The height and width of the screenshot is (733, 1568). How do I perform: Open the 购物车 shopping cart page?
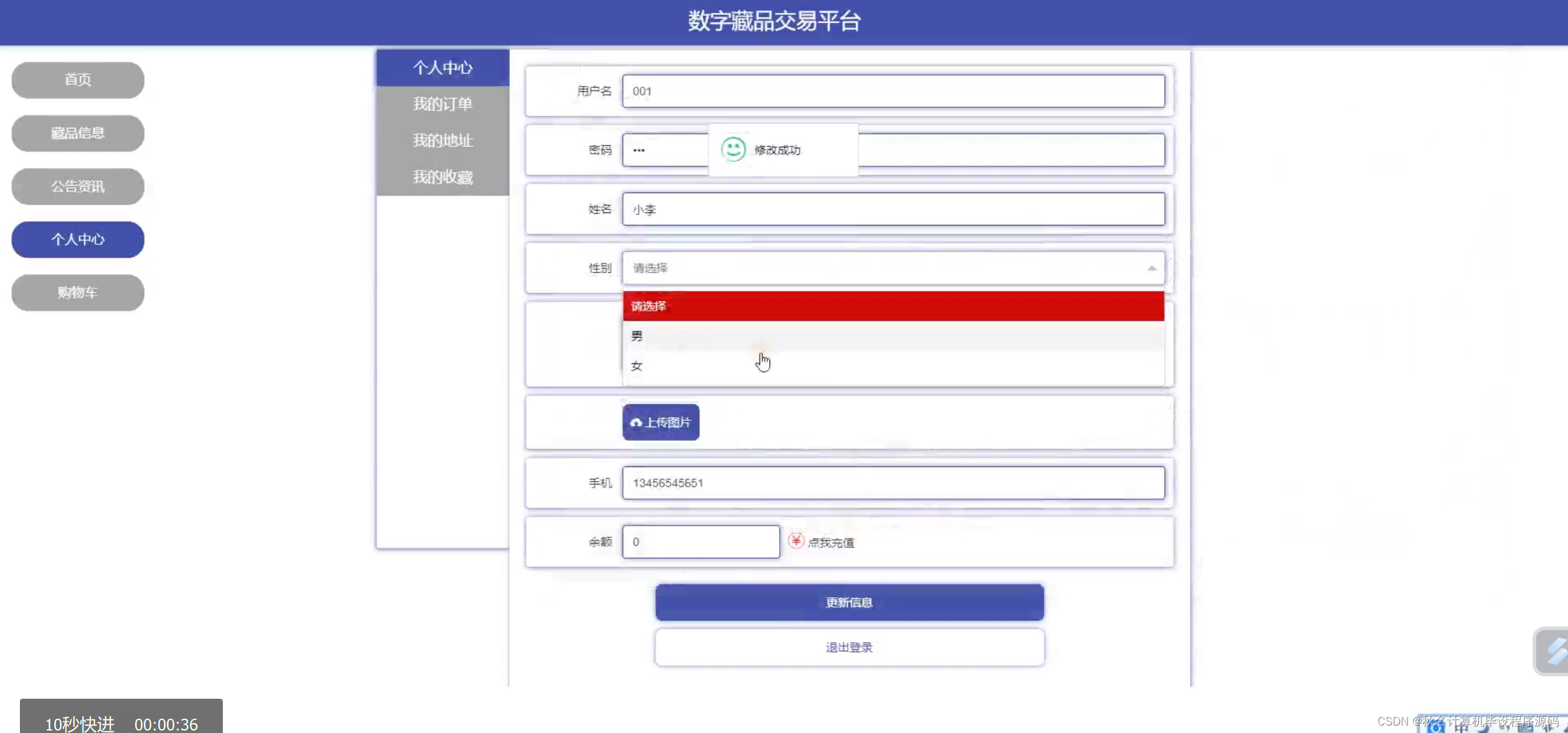[x=77, y=292]
